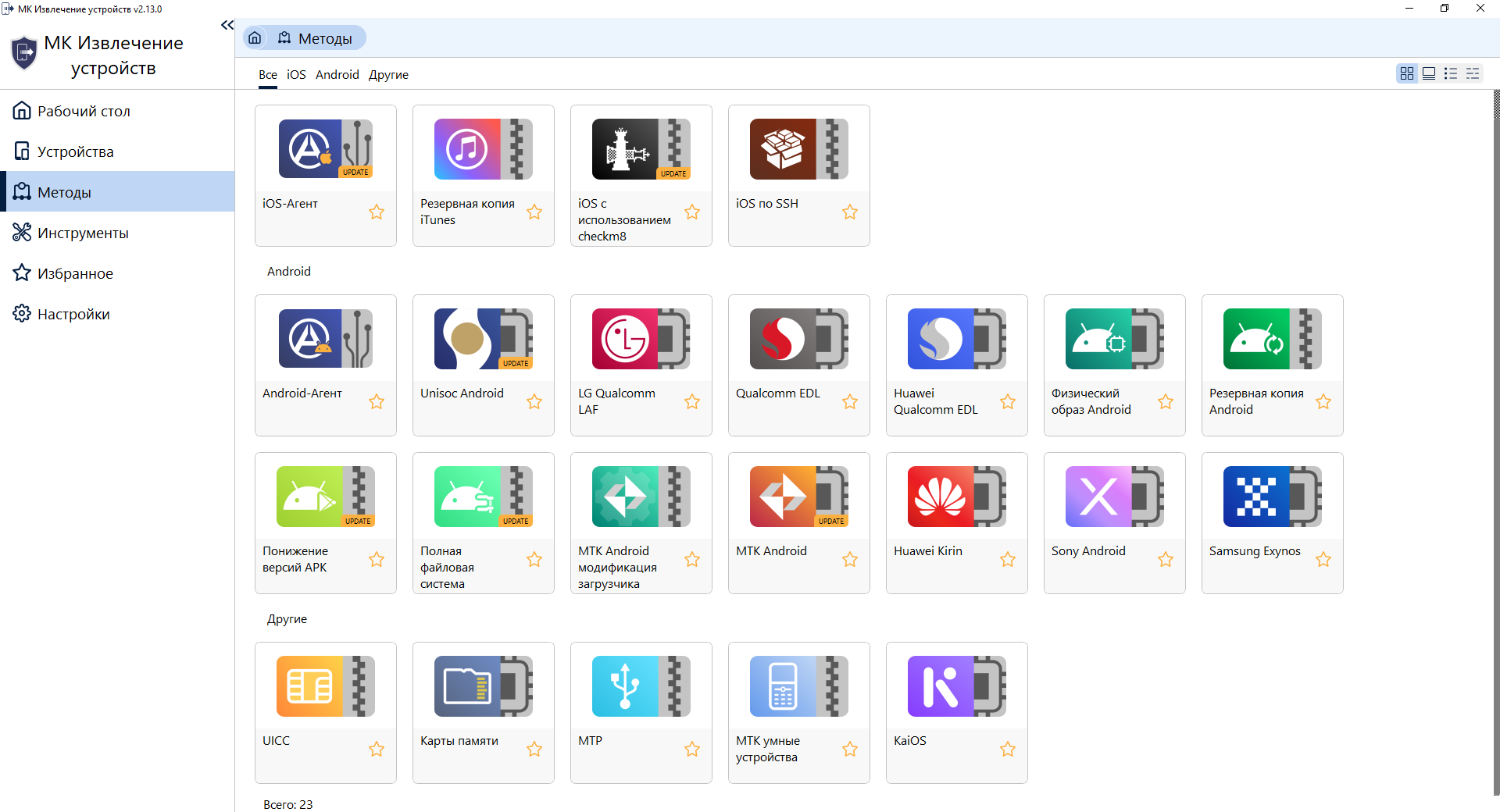Open the Резервная копия Android icon
This screenshot has width=1500, height=812.
pos(1273,338)
